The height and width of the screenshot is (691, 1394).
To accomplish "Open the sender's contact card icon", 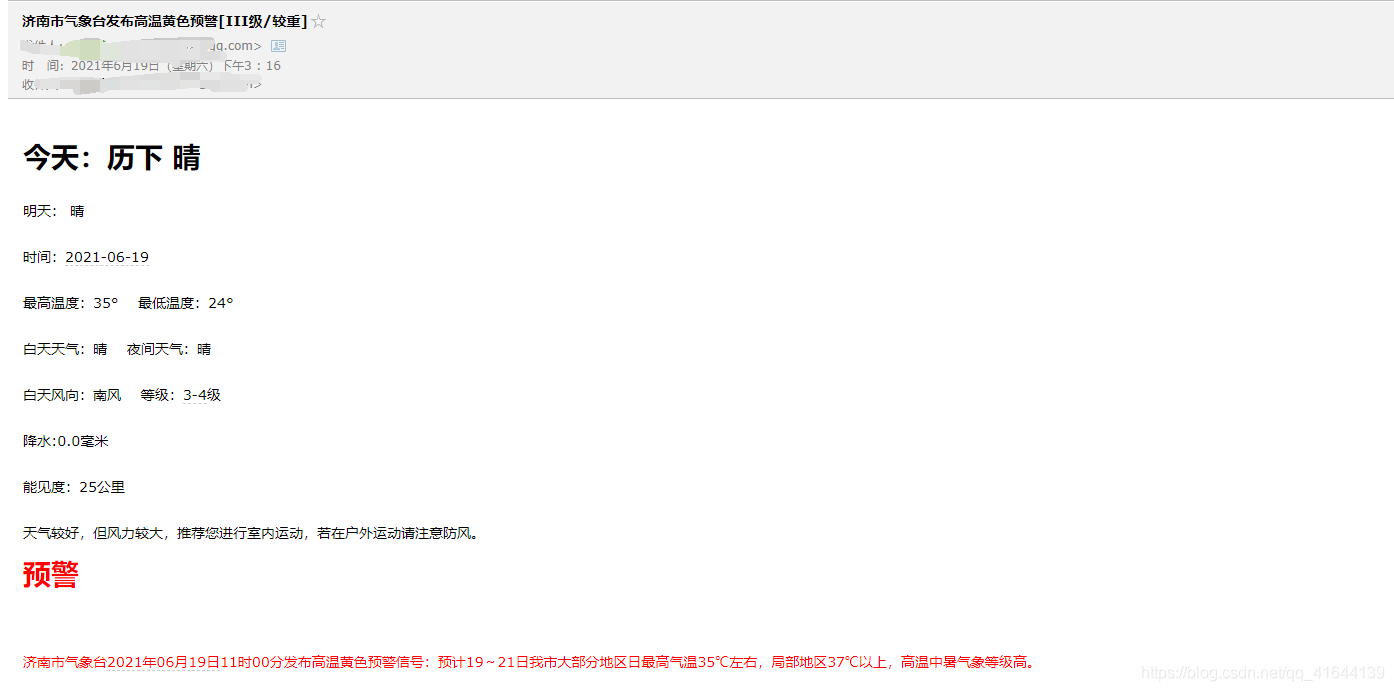I will 277,45.
